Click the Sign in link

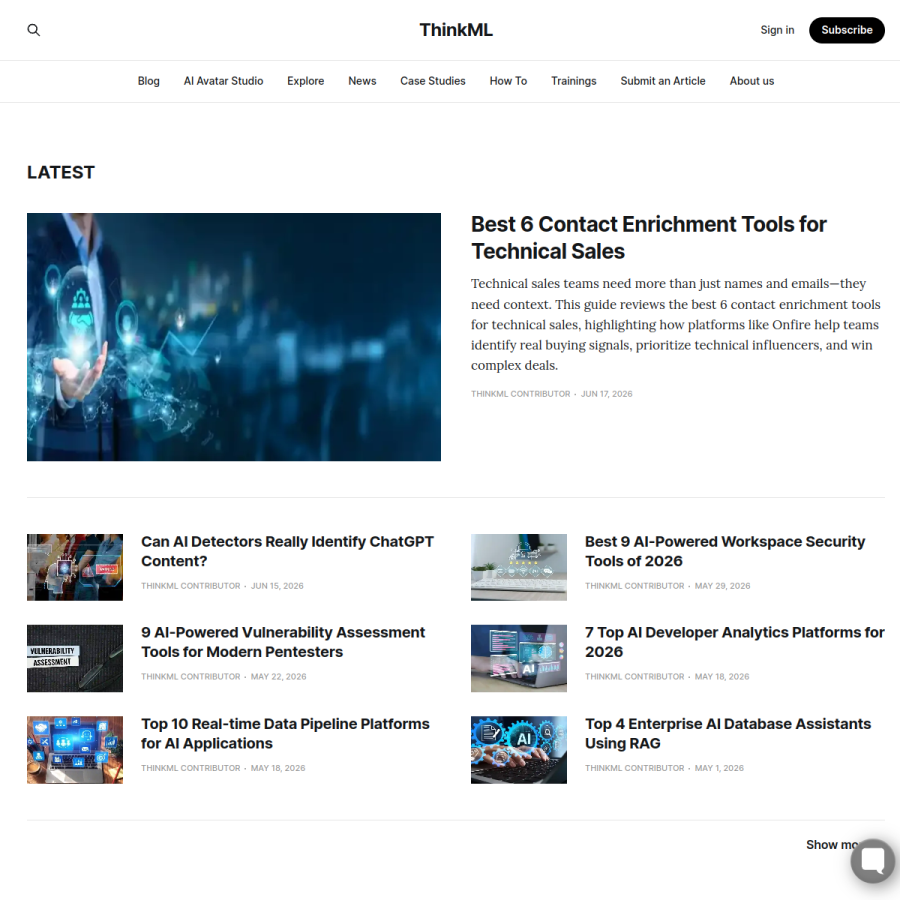coord(777,30)
